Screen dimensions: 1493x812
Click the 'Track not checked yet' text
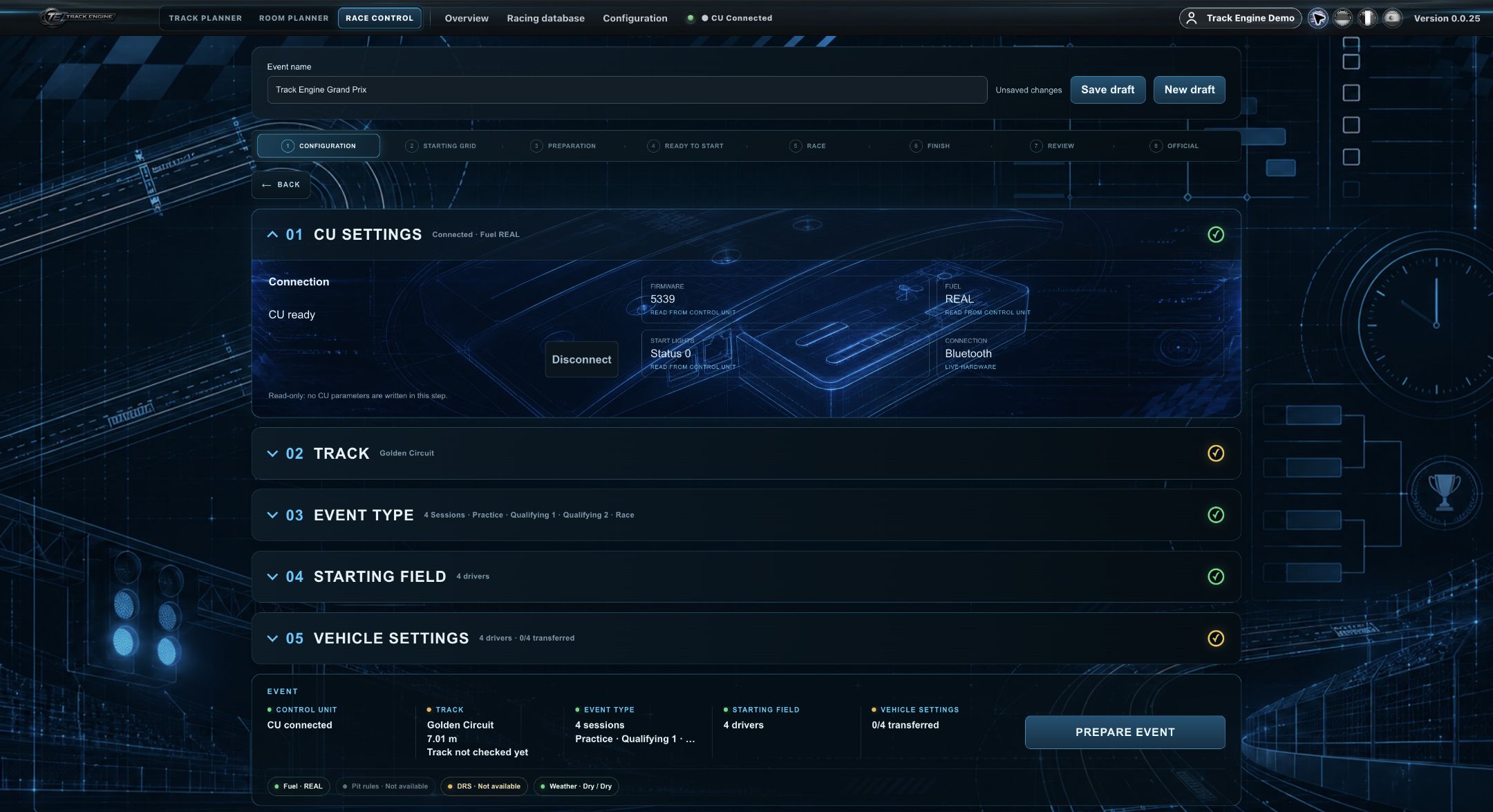(x=477, y=753)
